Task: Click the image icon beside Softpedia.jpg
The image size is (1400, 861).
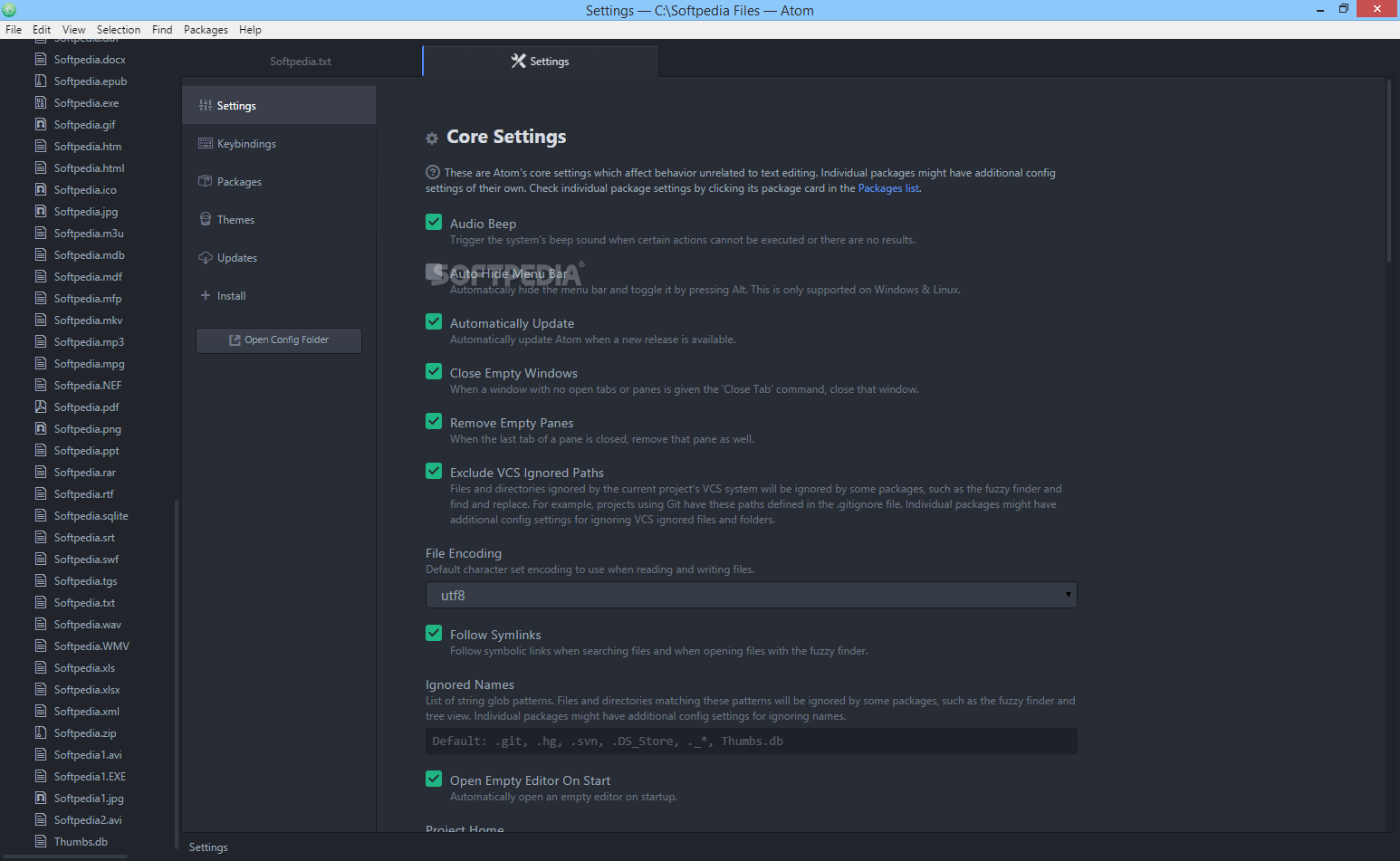Action: (40, 211)
